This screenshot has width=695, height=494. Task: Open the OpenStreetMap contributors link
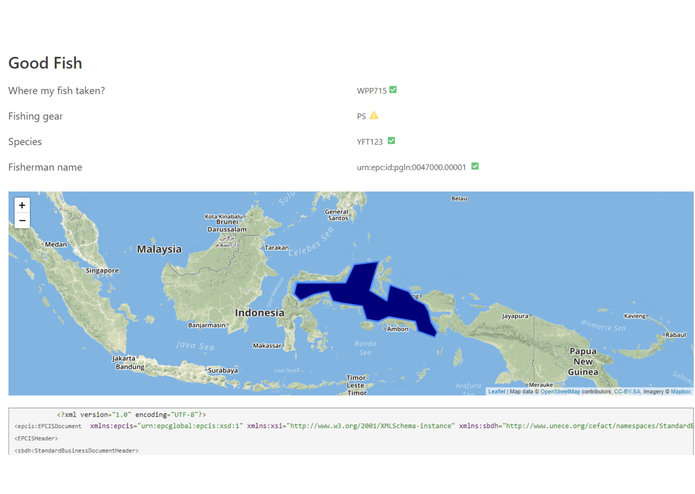[x=560, y=392]
